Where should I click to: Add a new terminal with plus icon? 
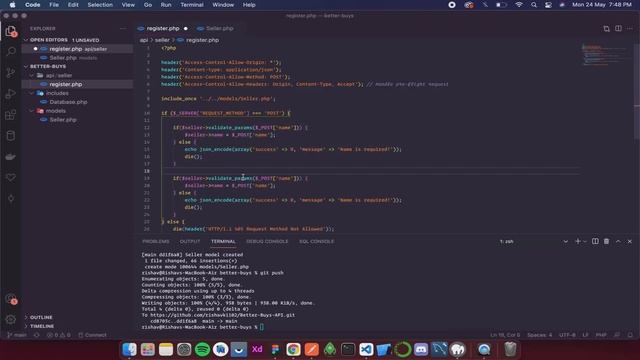point(578,241)
